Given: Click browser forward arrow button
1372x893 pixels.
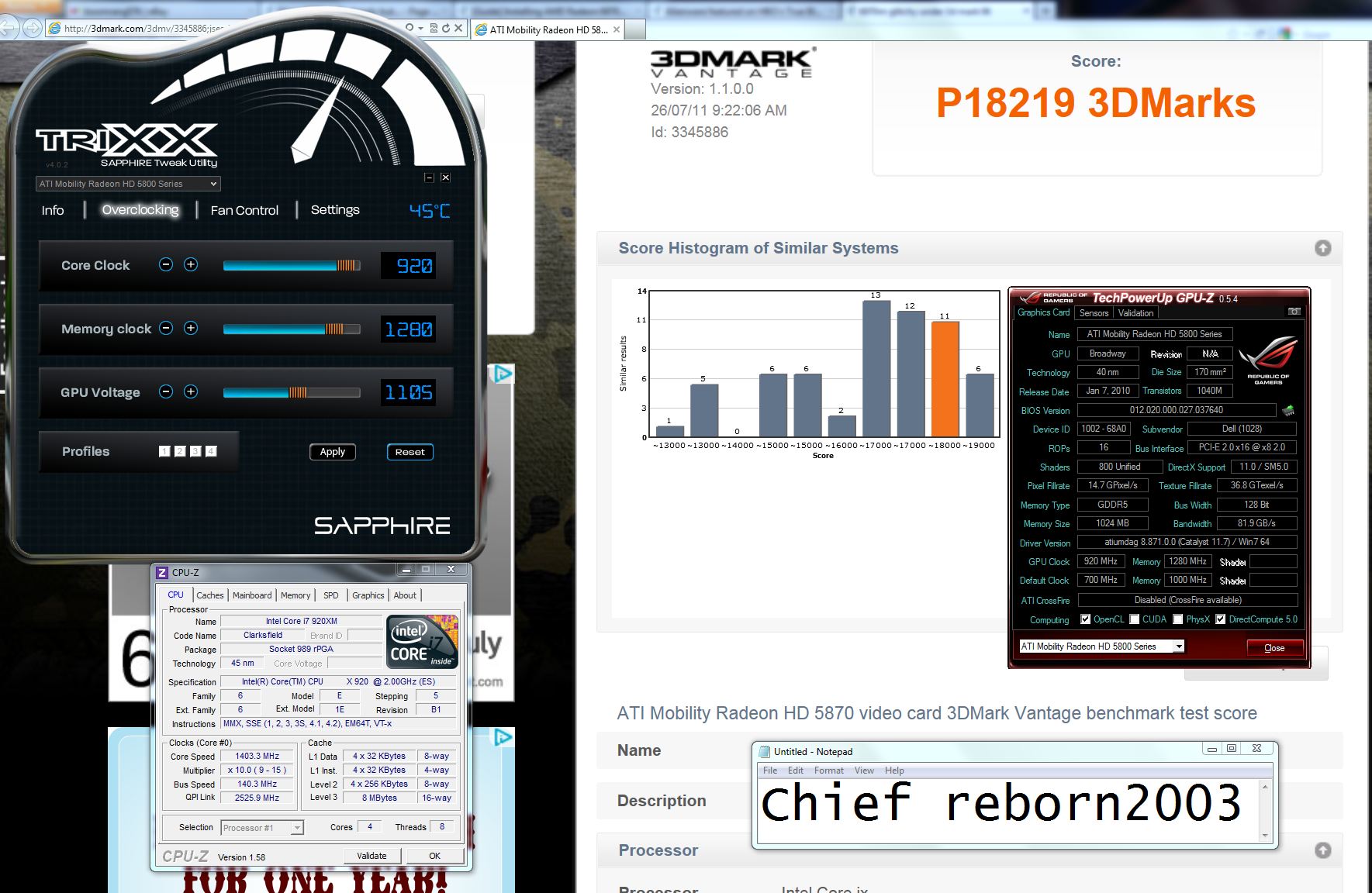Looking at the screenshot, I should tap(32, 28).
